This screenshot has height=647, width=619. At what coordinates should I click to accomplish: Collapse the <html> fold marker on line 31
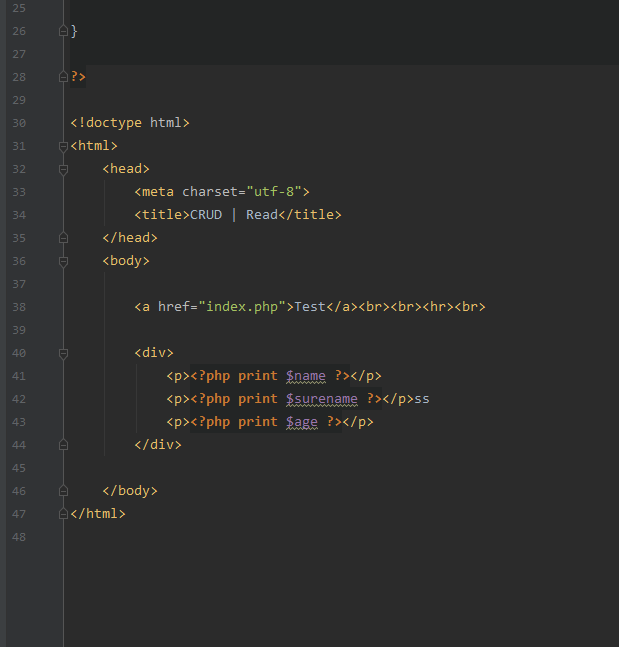[x=63, y=146]
